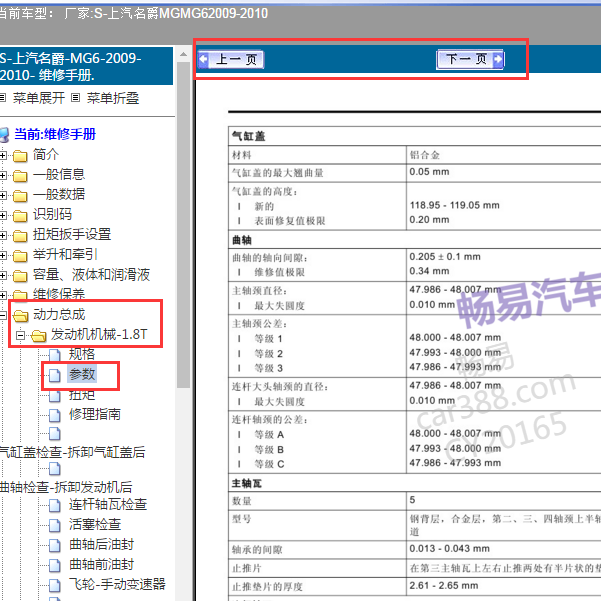Screen dimensions: 601x601
Task: Go to previous page with 上一页 button
Action: [231, 59]
